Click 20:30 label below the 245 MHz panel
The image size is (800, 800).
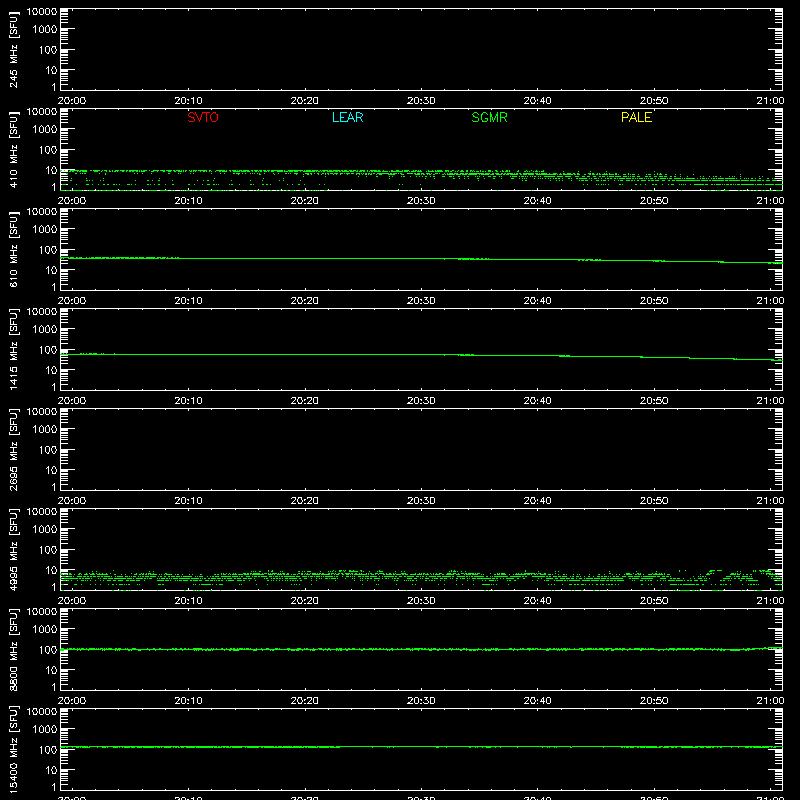pos(421,101)
